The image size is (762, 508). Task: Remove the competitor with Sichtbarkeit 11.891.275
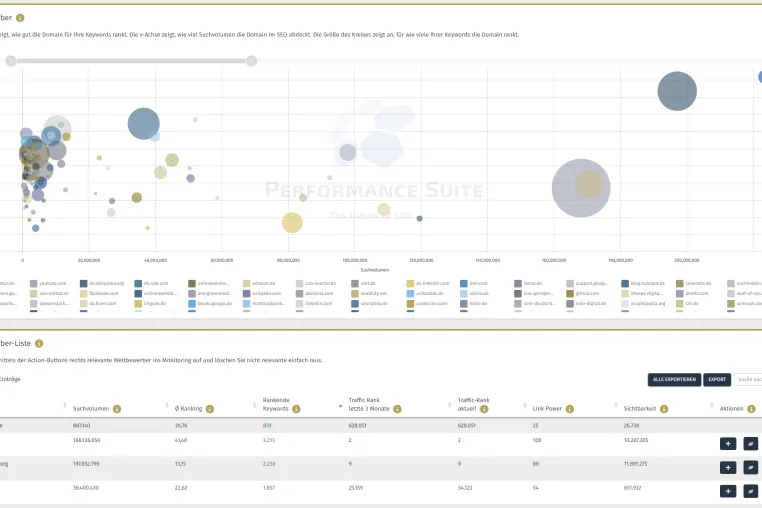coord(750,467)
